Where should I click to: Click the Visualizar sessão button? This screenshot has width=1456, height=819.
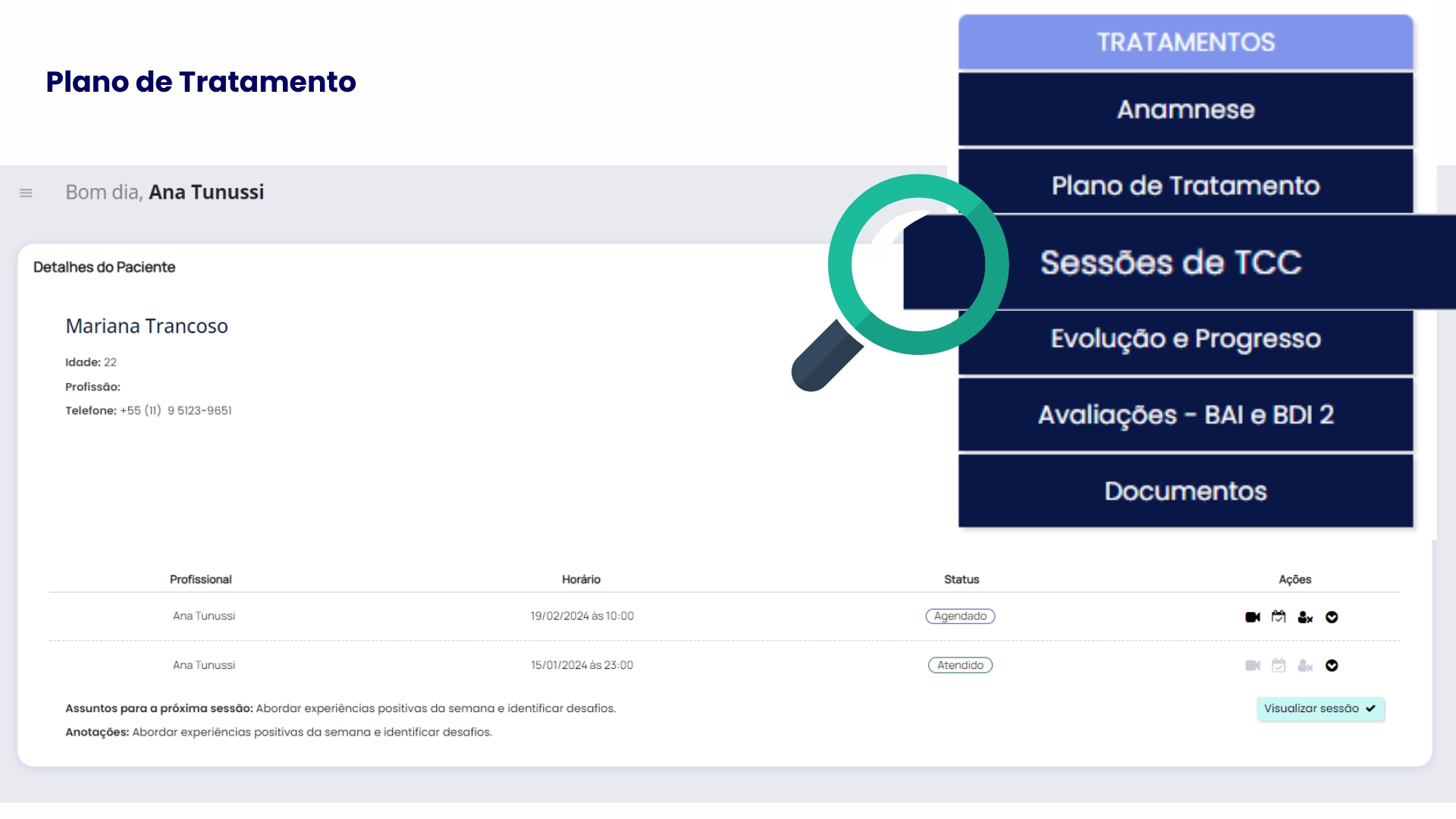[1320, 709]
